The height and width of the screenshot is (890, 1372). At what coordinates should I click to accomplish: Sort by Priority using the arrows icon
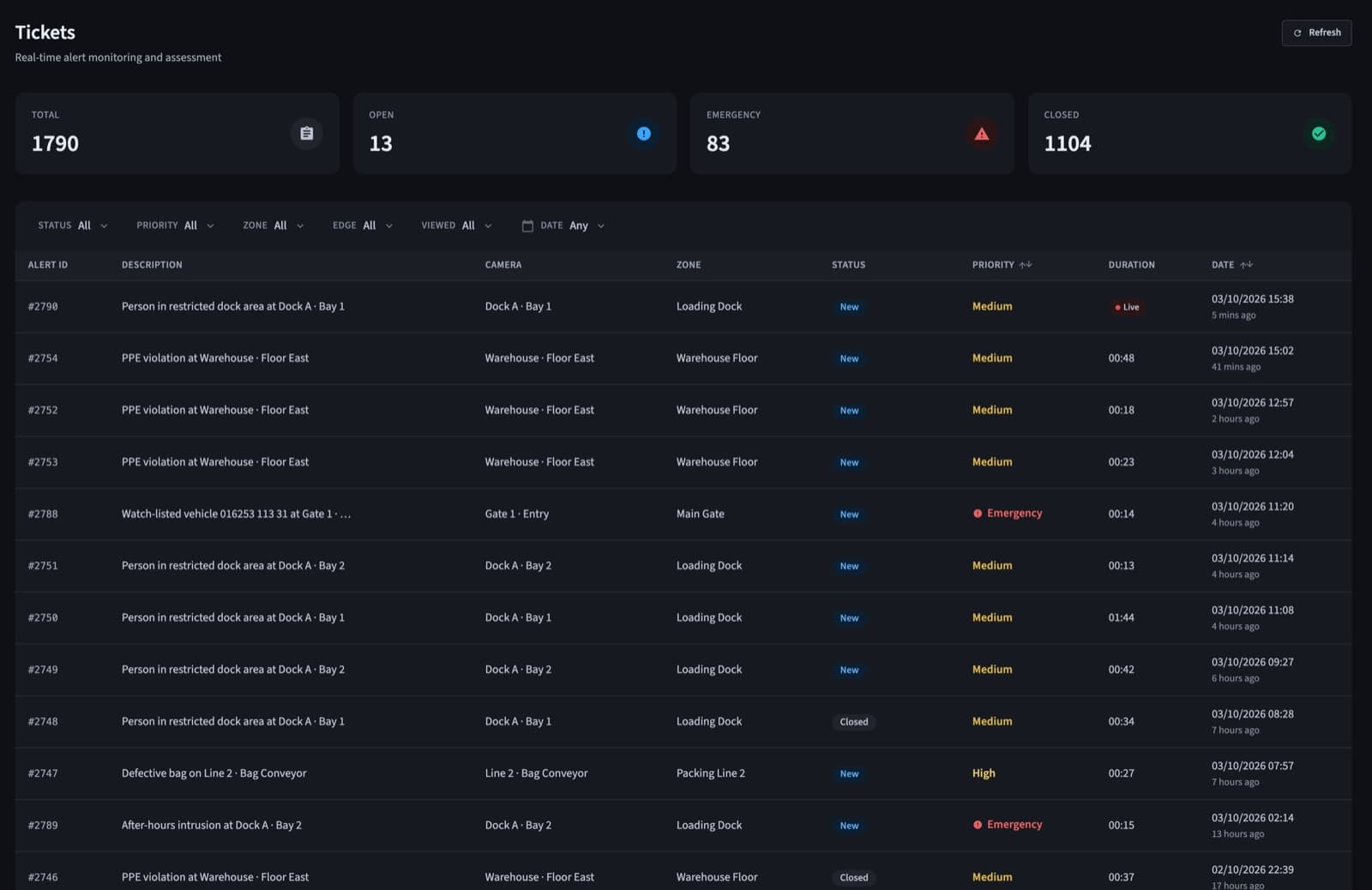pyautogui.click(x=1026, y=265)
